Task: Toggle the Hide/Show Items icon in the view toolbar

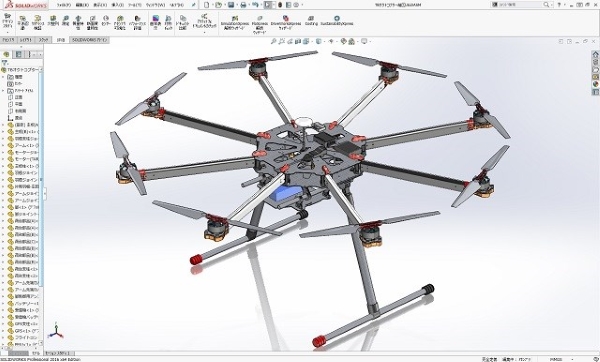Action: click(332, 41)
